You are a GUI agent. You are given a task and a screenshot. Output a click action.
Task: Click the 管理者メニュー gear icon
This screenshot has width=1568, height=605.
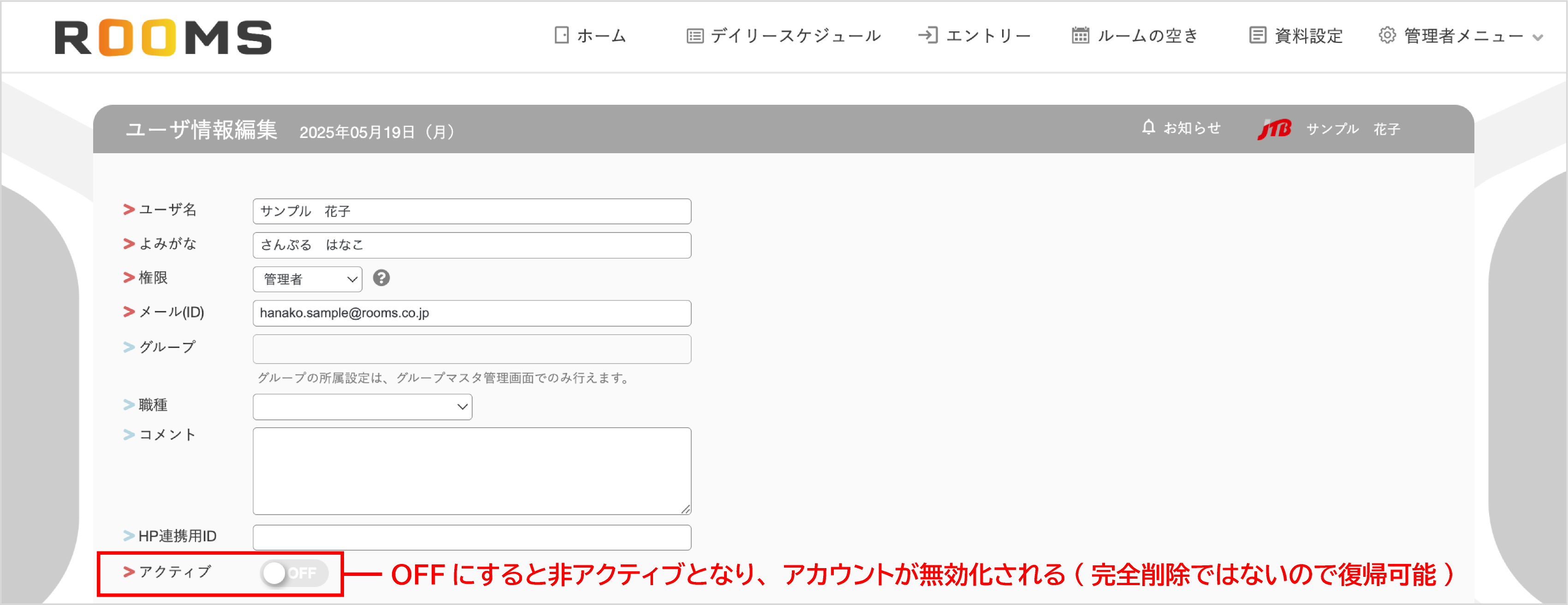[x=1387, y=36]
